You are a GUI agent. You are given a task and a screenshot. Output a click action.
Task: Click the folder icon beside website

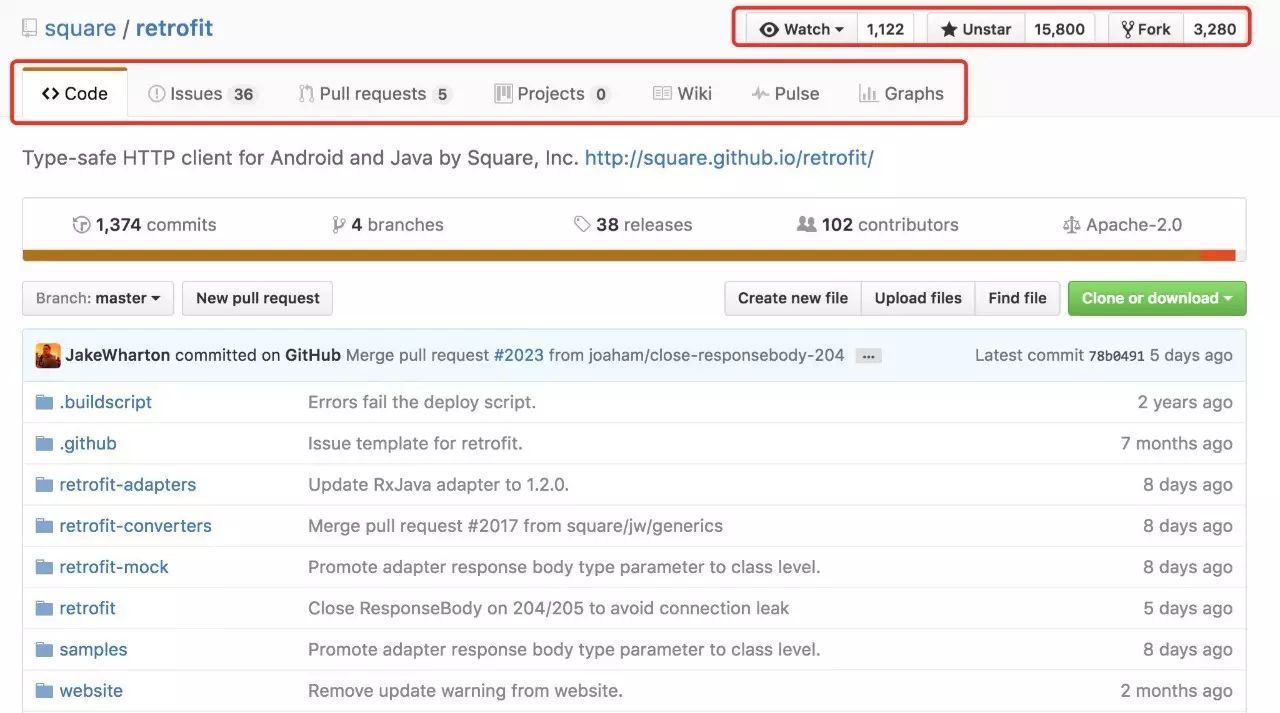tap(44, 691)
